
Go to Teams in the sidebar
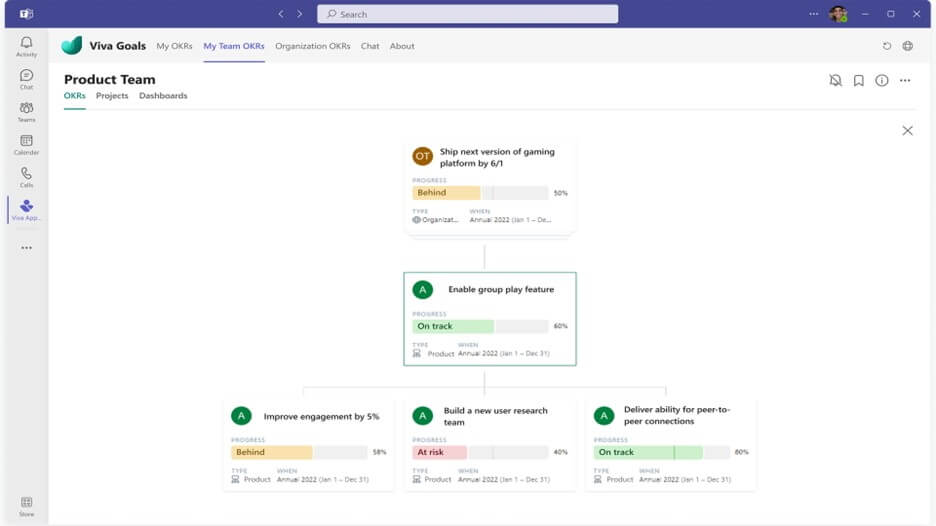pyautogui.click(x=26, y=111)
